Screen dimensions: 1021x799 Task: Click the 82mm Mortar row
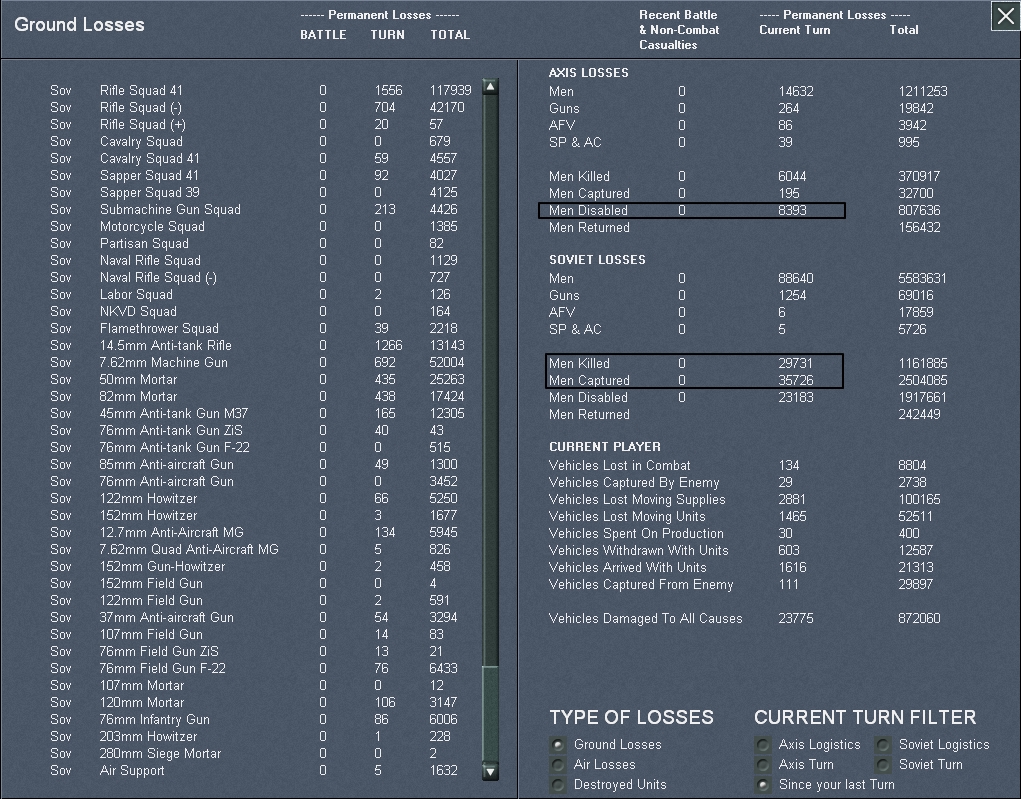260,396
